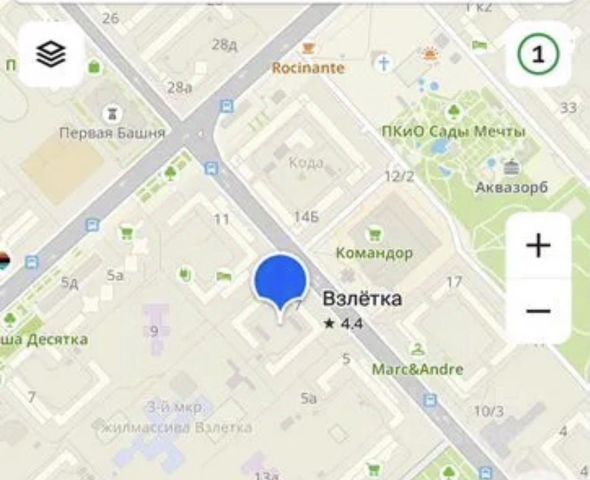Select the Rocinante cafe icon
The width and height of the screenshot is (590, 480).
point(308,49)
